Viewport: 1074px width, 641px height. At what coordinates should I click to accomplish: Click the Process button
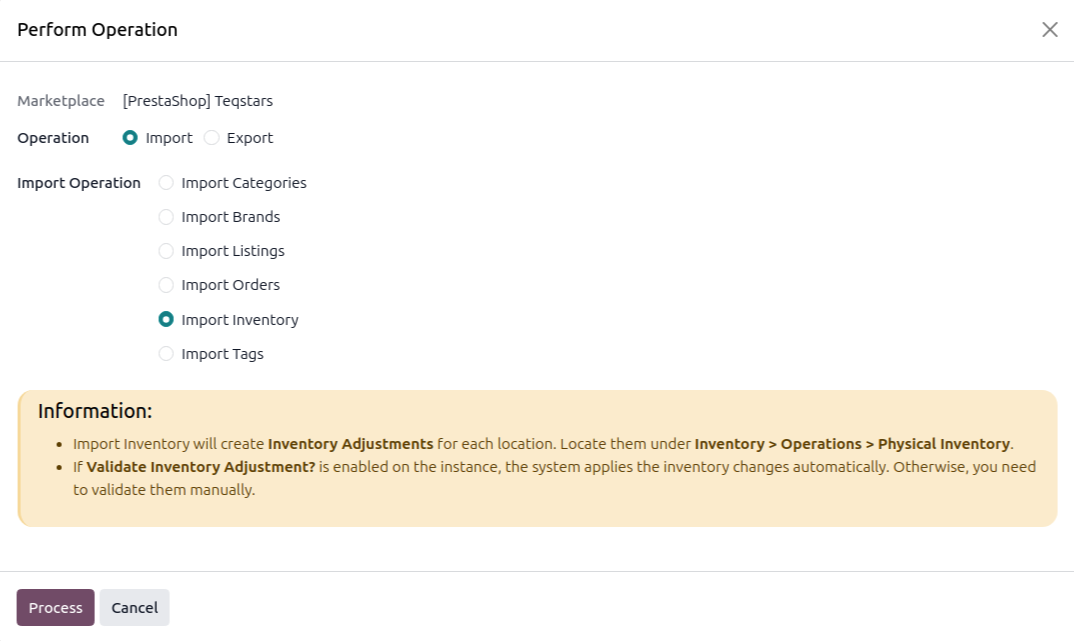tap(55, 607)
